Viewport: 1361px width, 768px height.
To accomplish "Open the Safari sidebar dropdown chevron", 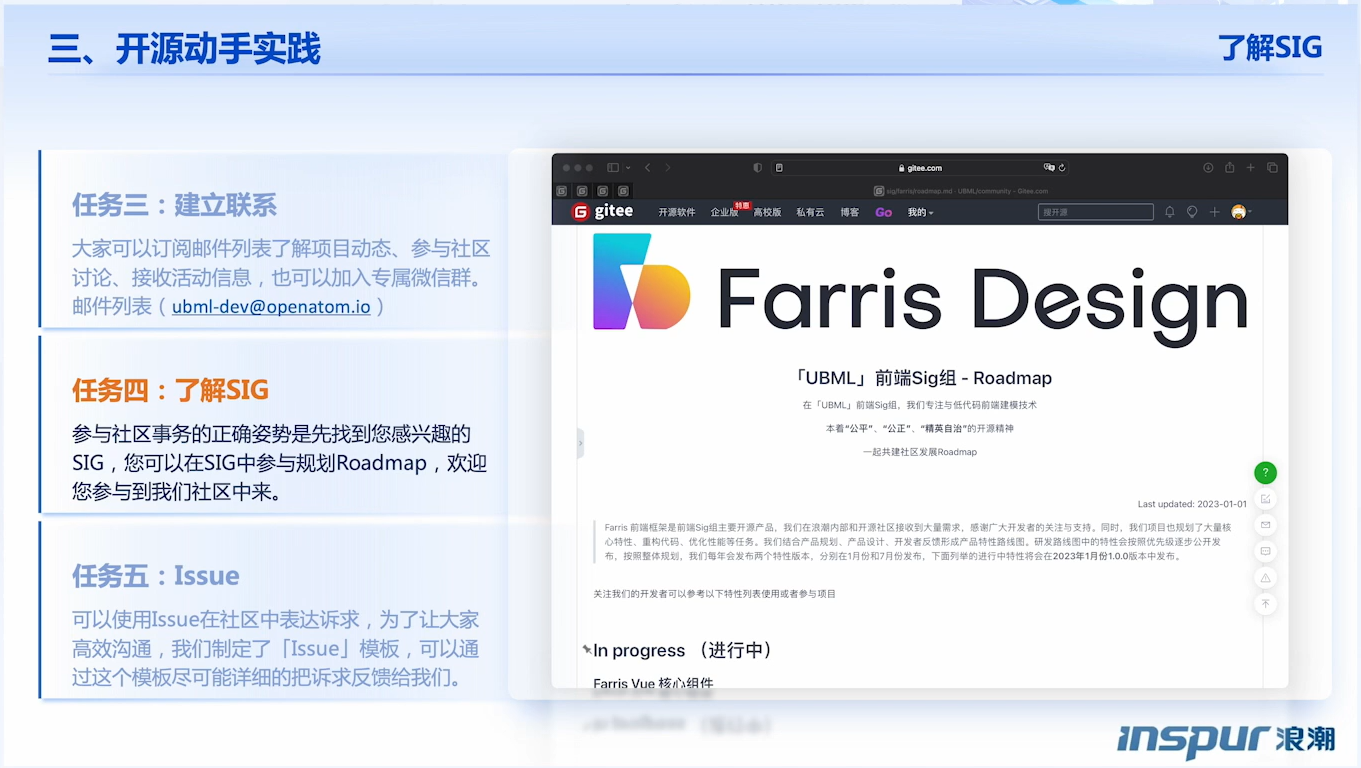I will coord(627,168).
